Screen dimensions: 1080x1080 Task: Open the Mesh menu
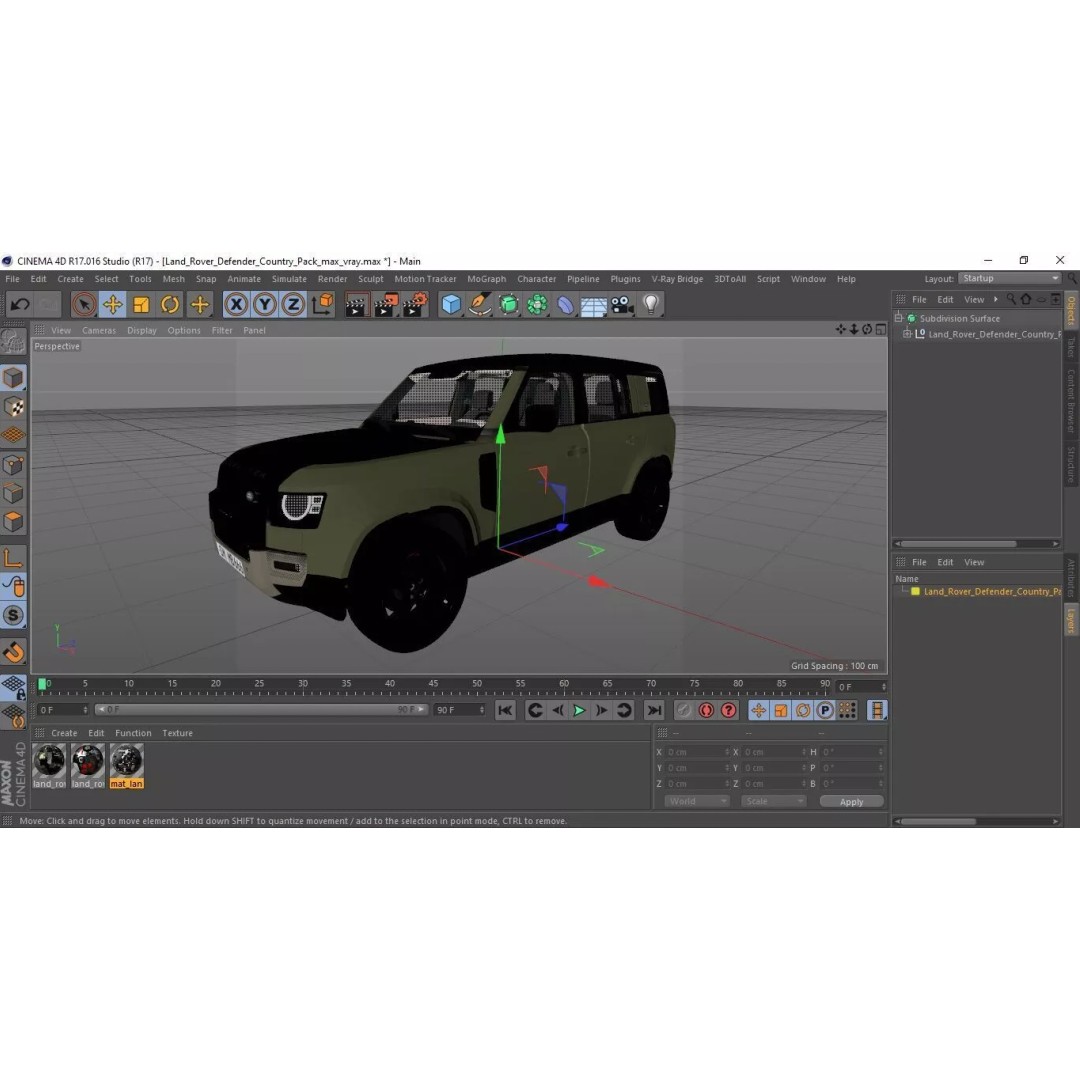(x=174, y=279)
